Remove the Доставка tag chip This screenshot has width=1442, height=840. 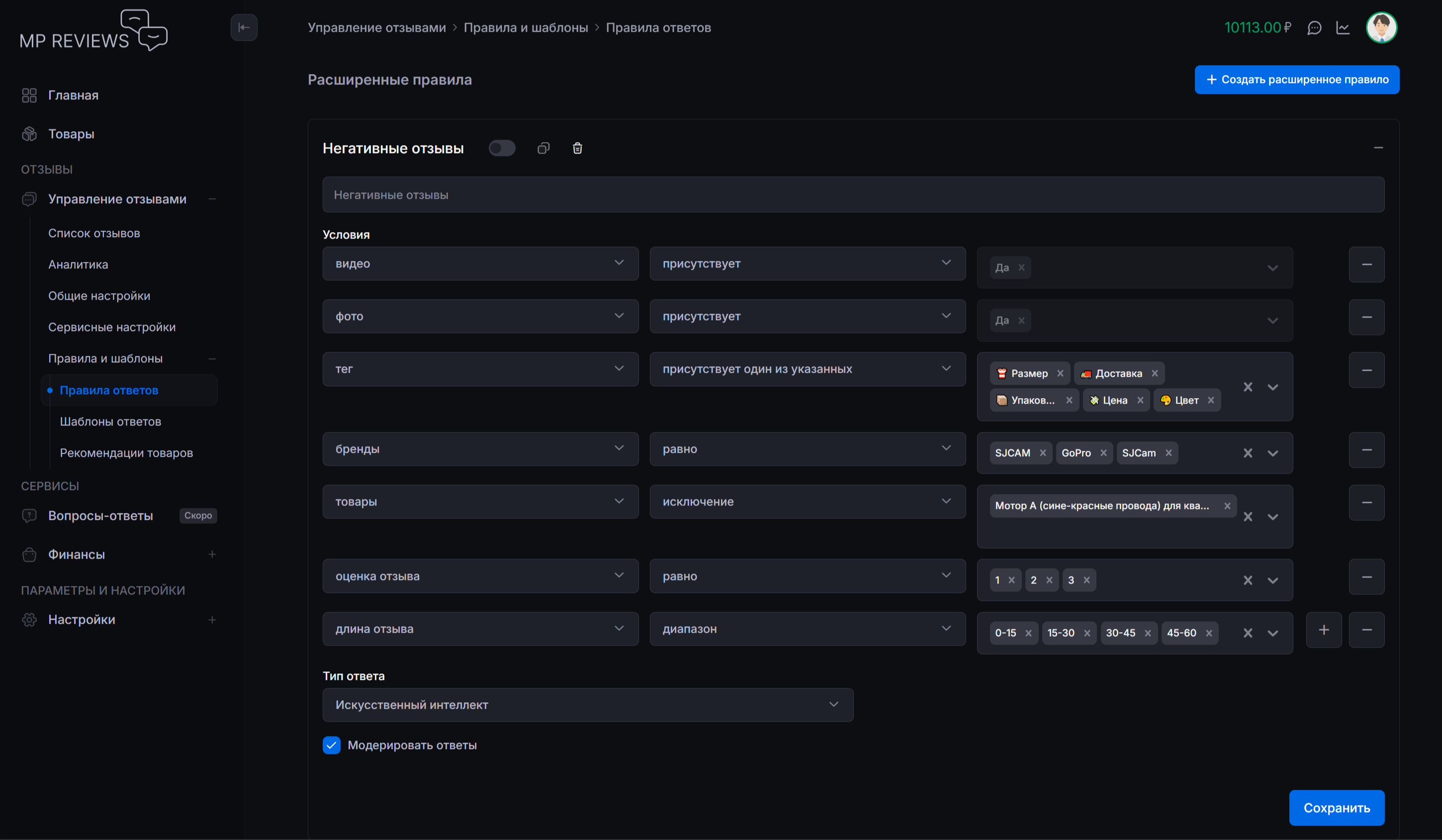coord(1154,373)
